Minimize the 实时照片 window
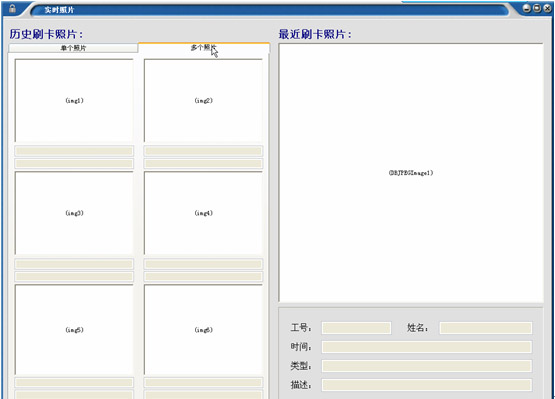Viewport: 555px width, 399px height. 527,8
